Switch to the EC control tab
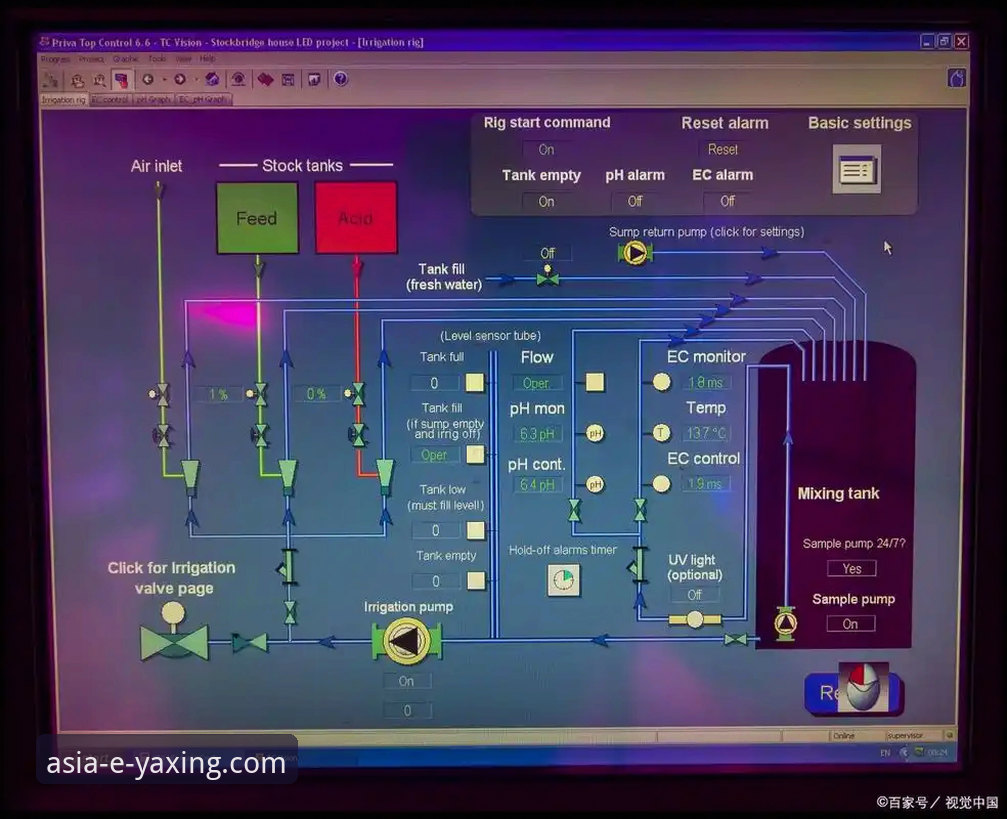Viewport: 1007px width, 819px height. (110, 100)
